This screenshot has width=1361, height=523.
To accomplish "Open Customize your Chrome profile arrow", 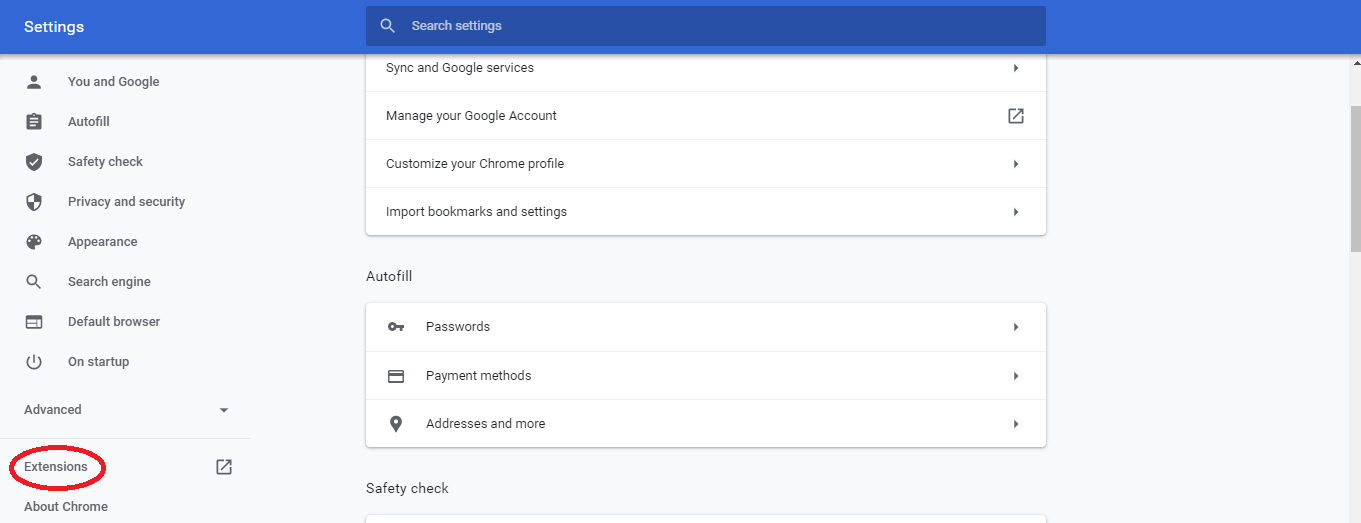I will 1016,164.
